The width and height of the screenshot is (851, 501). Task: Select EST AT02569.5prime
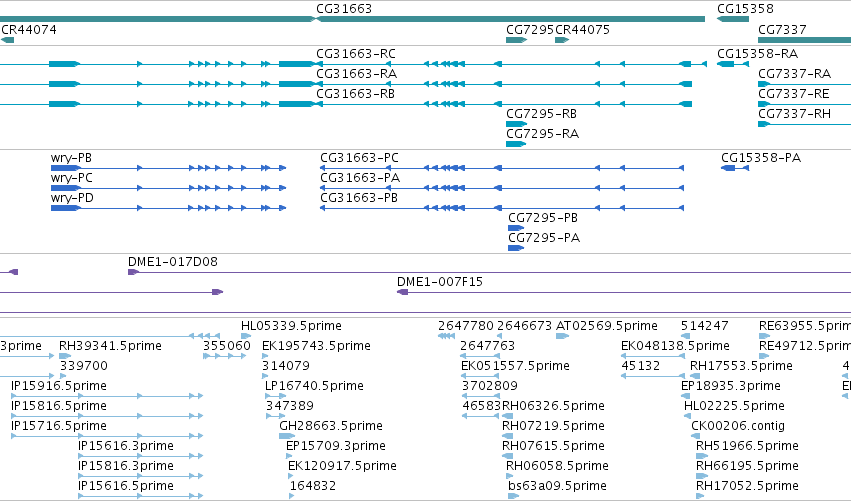click(x=607, y=326)
